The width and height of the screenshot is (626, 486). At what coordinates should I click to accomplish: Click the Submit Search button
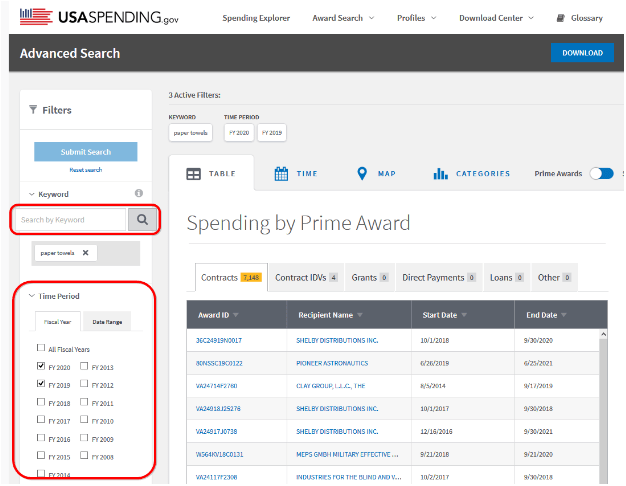tap(85, 152)
